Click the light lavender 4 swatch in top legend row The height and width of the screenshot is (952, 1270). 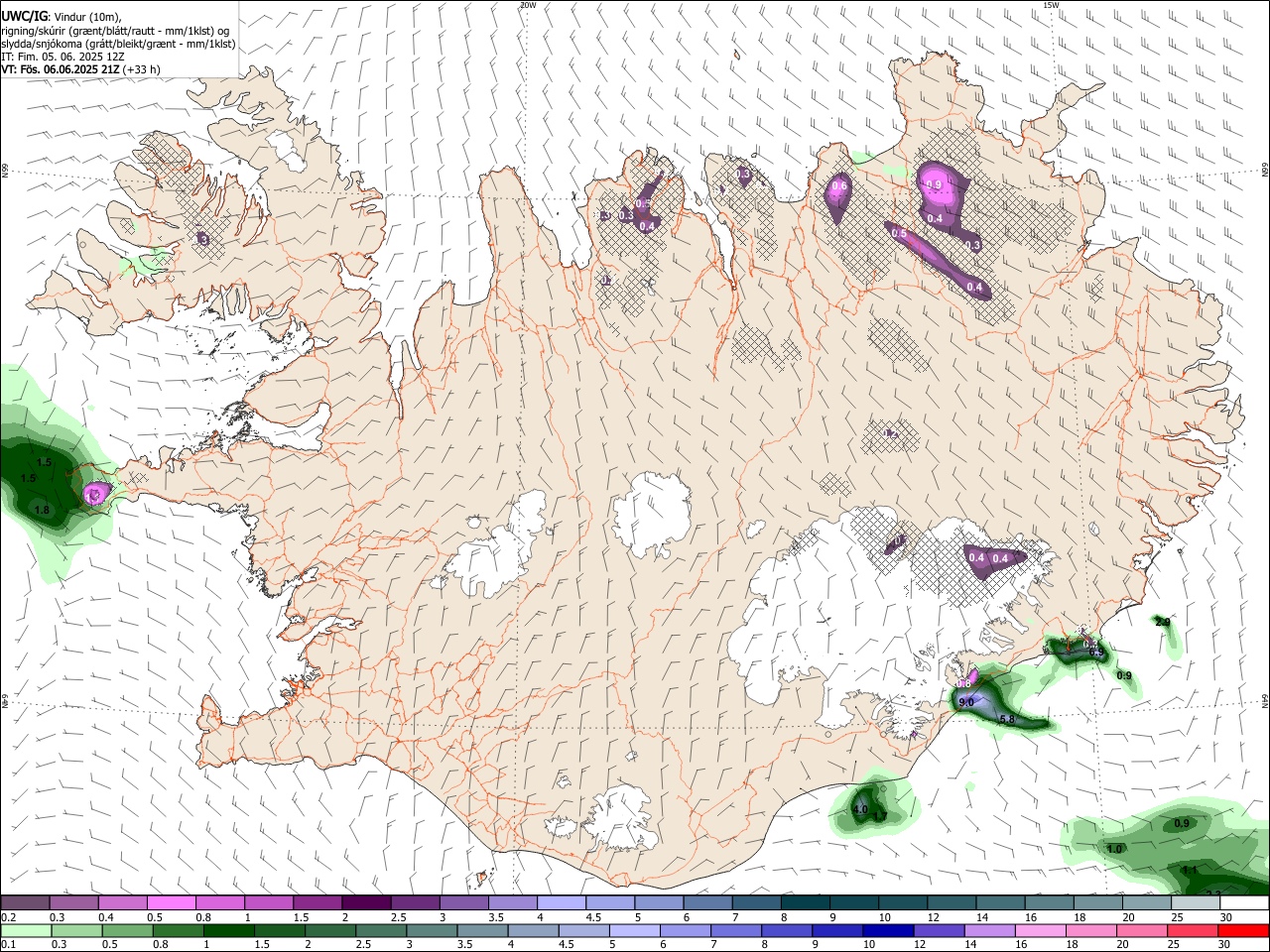point(562,903)
